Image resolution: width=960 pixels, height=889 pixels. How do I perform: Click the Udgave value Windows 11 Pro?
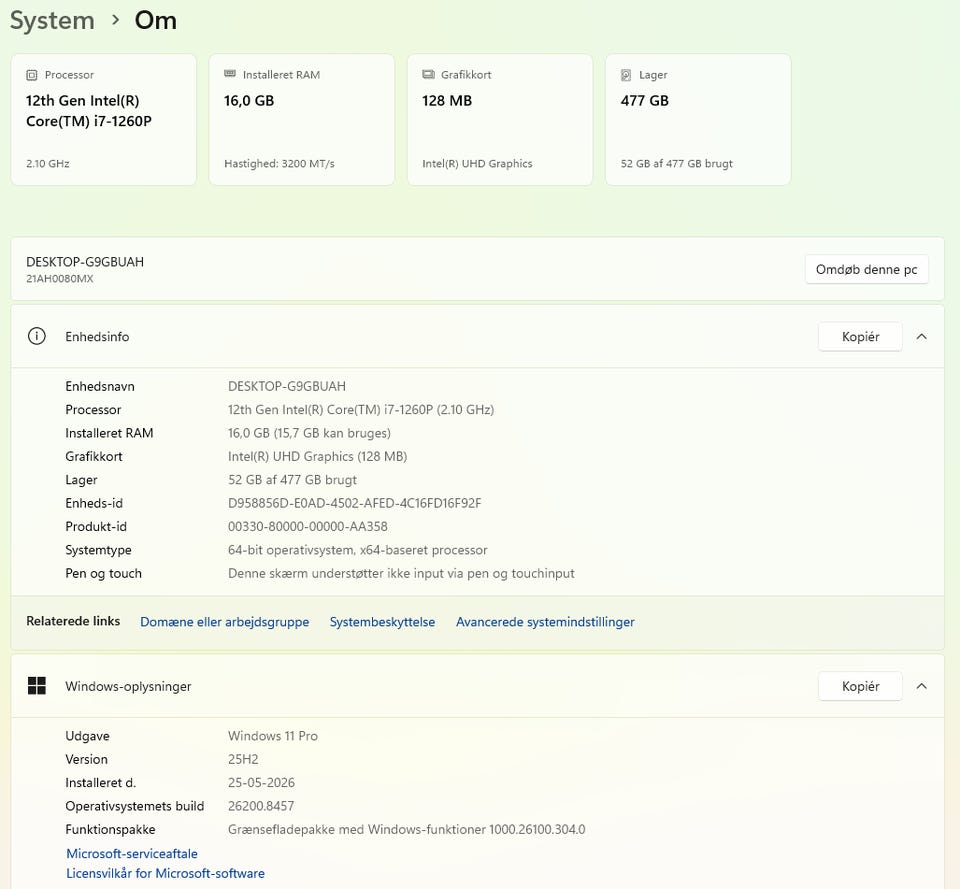coord(272,735)
